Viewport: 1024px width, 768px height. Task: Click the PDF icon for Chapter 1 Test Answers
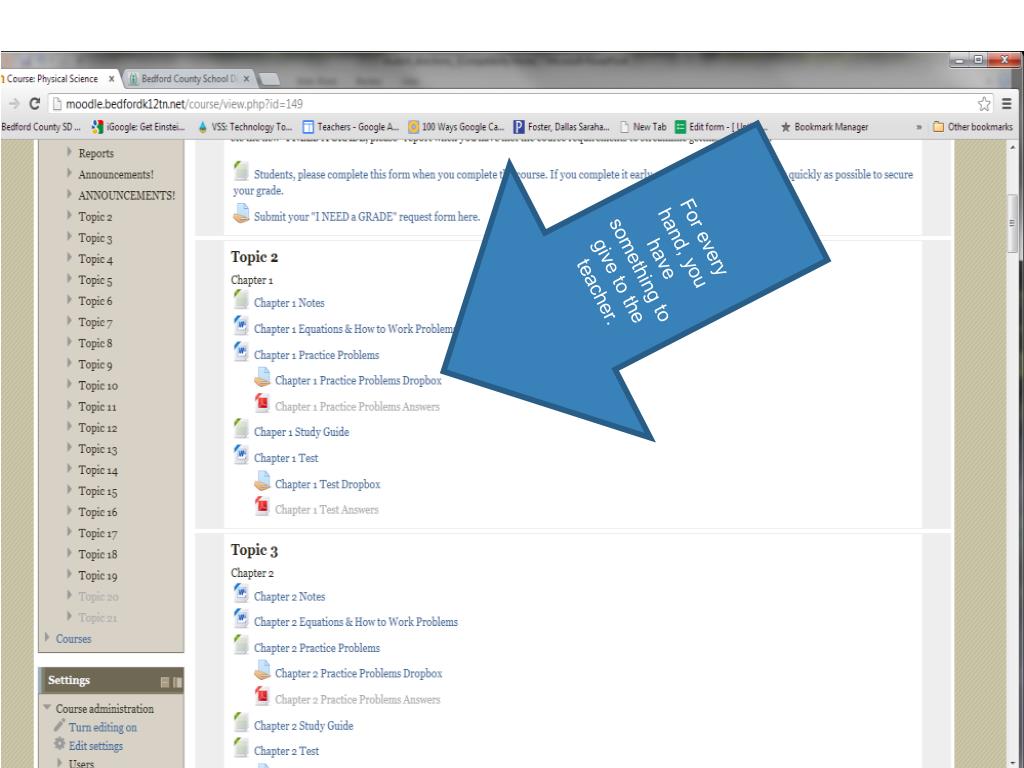262,506
